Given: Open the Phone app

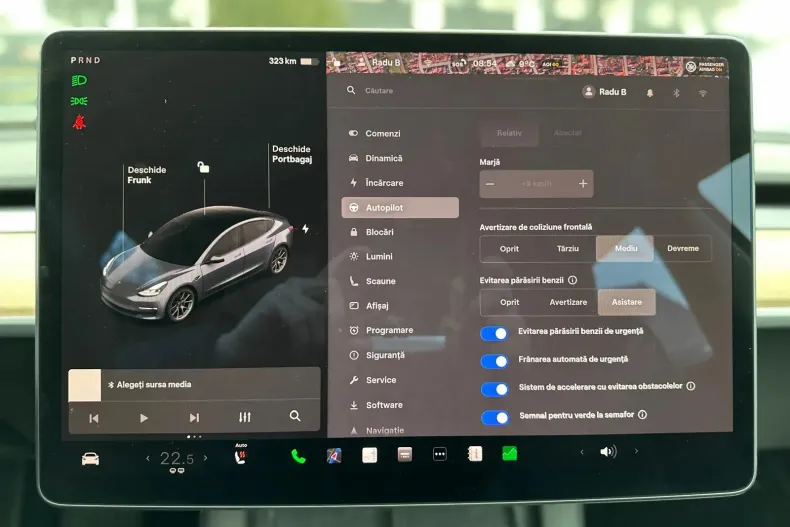Looking at the screenshot, I should click(x=298, y=457).
